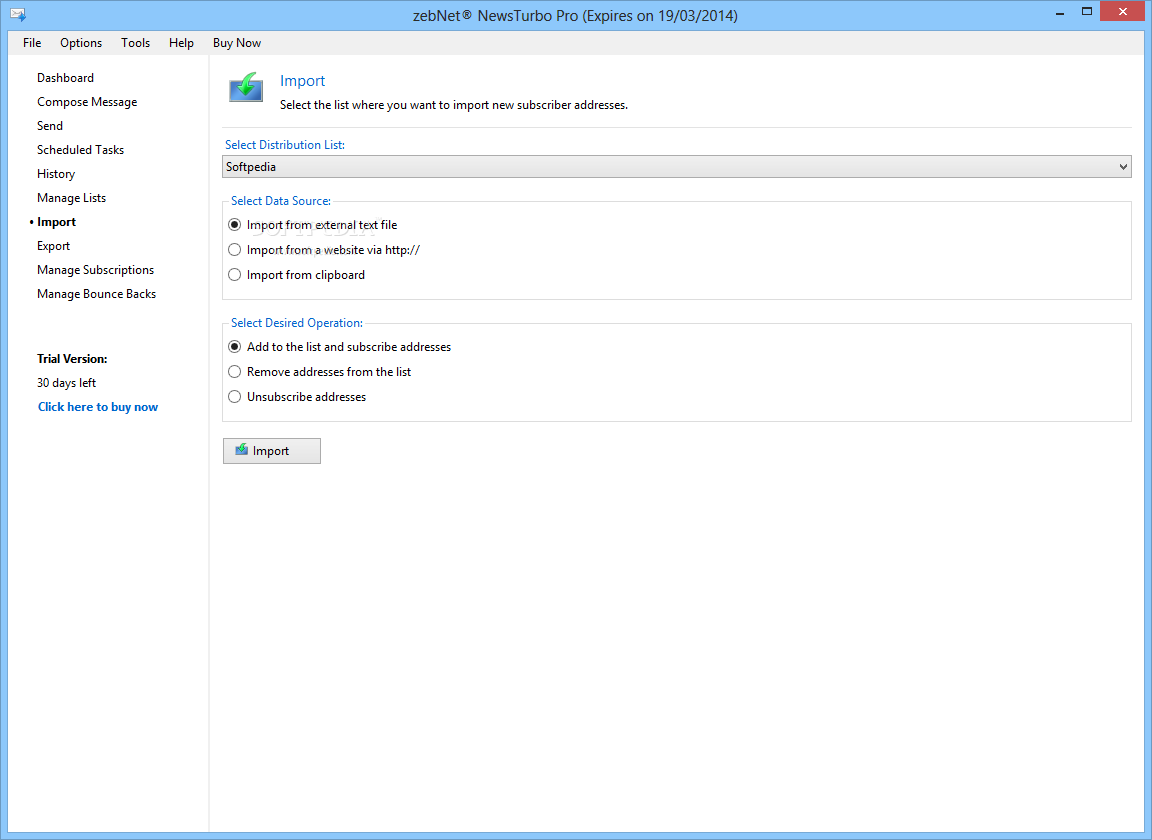
Task: Choose Add to the list and subscribe addresses
Action: click(x=340, y=347)
